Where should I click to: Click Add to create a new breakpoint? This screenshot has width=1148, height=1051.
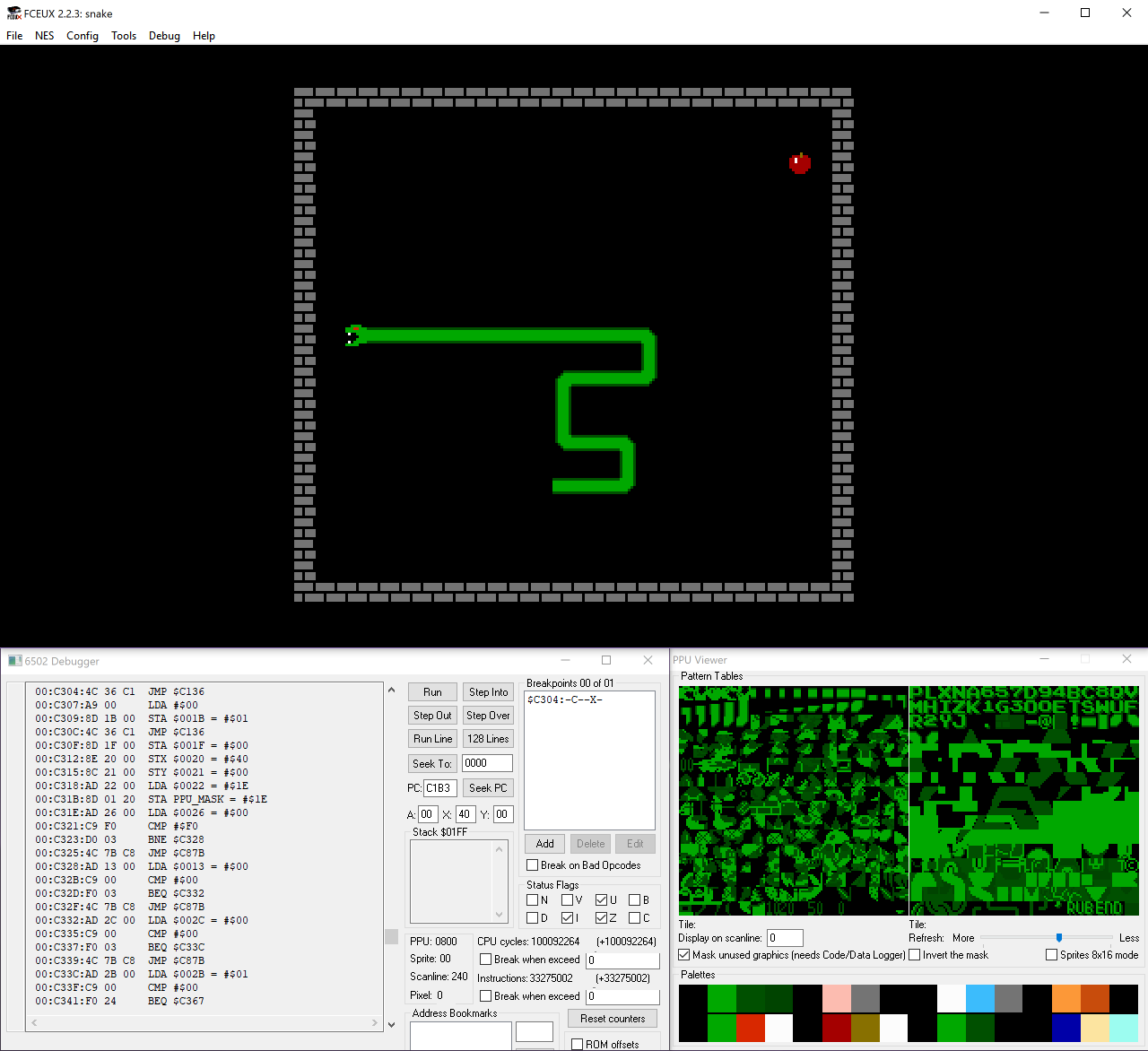pyautogui.click(x=544, y=843)
